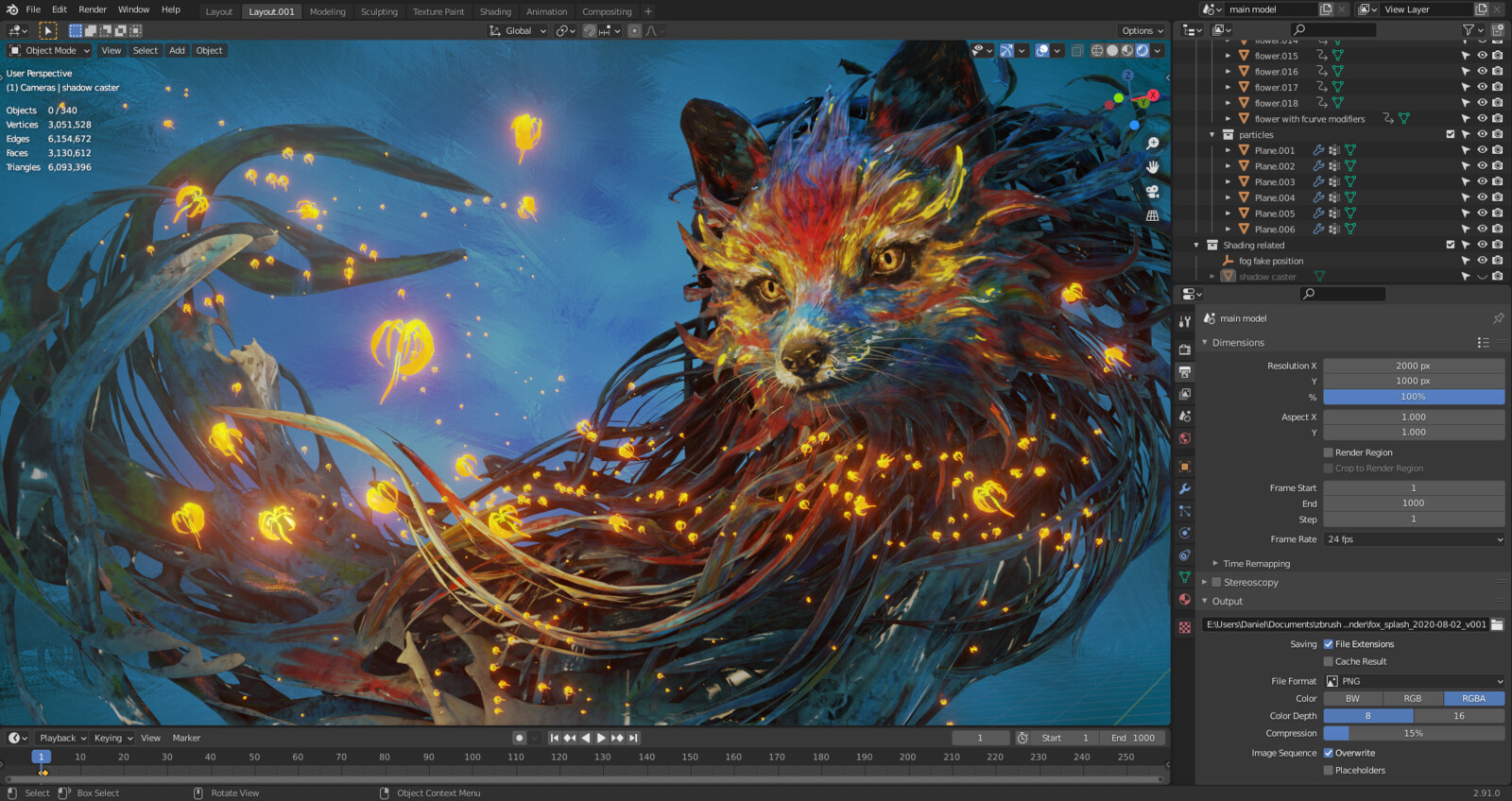Set Color Depth to 16

(x=1459, y=716)
